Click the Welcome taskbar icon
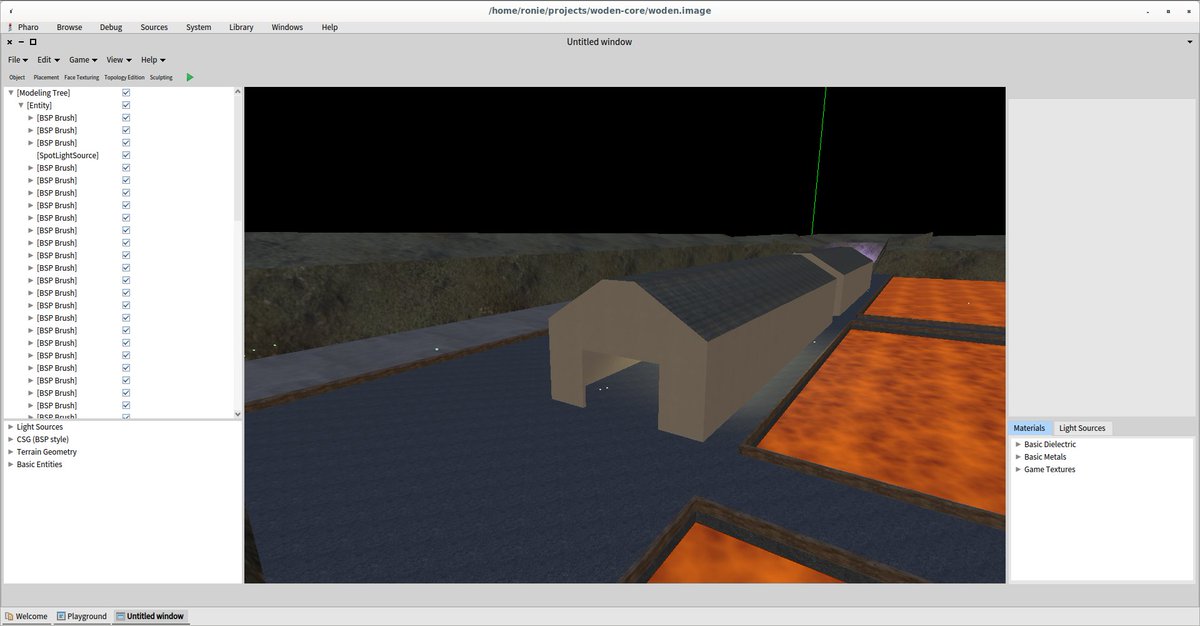This screenshot has width=1200, height=626. 9,616
